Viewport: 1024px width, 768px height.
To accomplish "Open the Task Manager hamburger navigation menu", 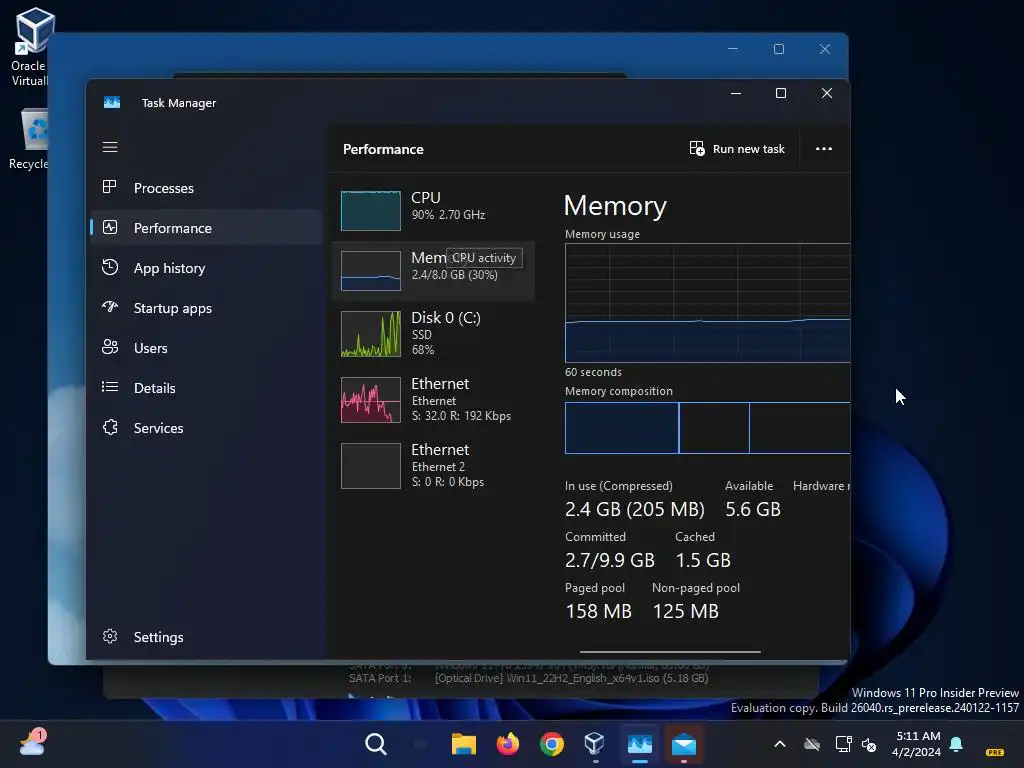I will pos(110,147).
